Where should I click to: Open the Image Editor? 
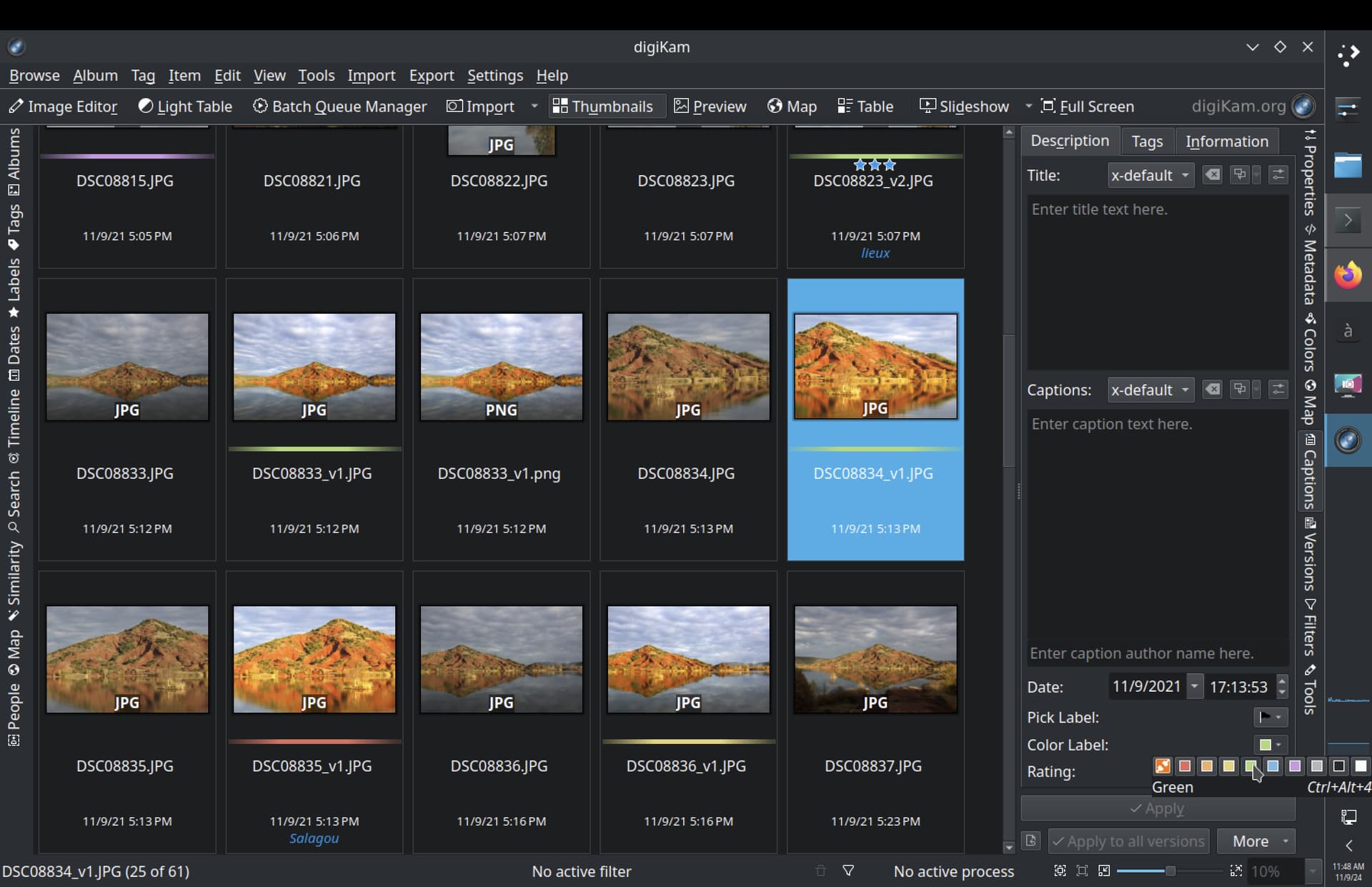tap(63, 106)
